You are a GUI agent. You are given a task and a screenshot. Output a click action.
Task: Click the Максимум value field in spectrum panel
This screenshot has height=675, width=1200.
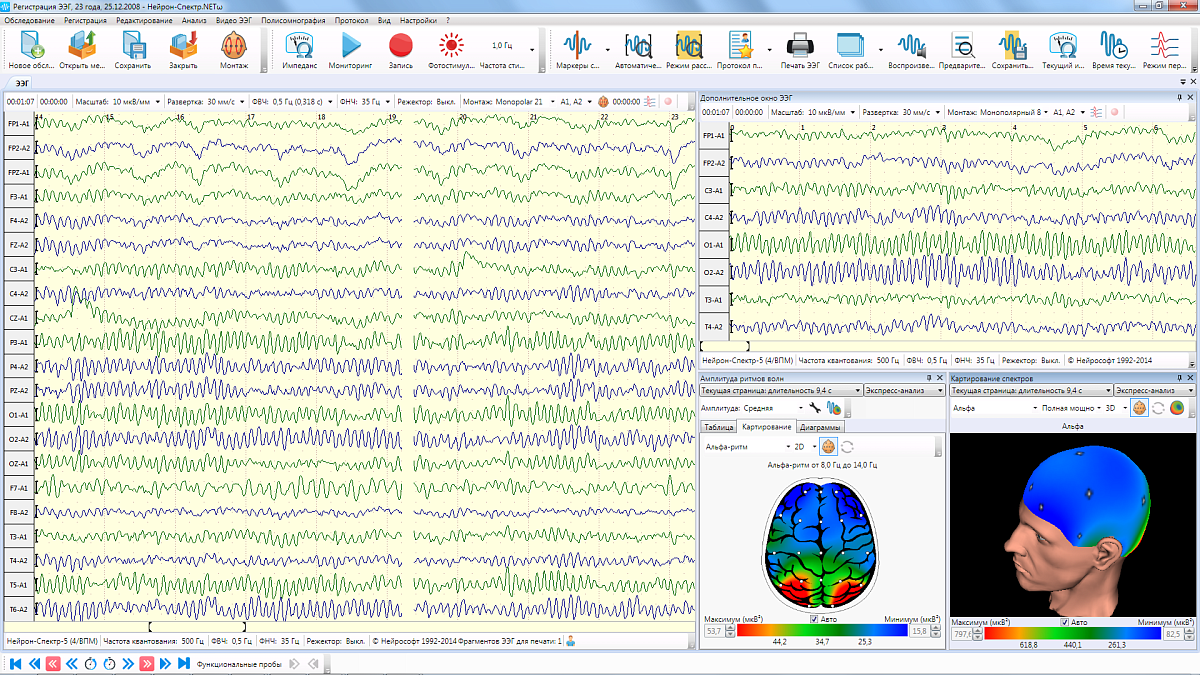(964, 633)
